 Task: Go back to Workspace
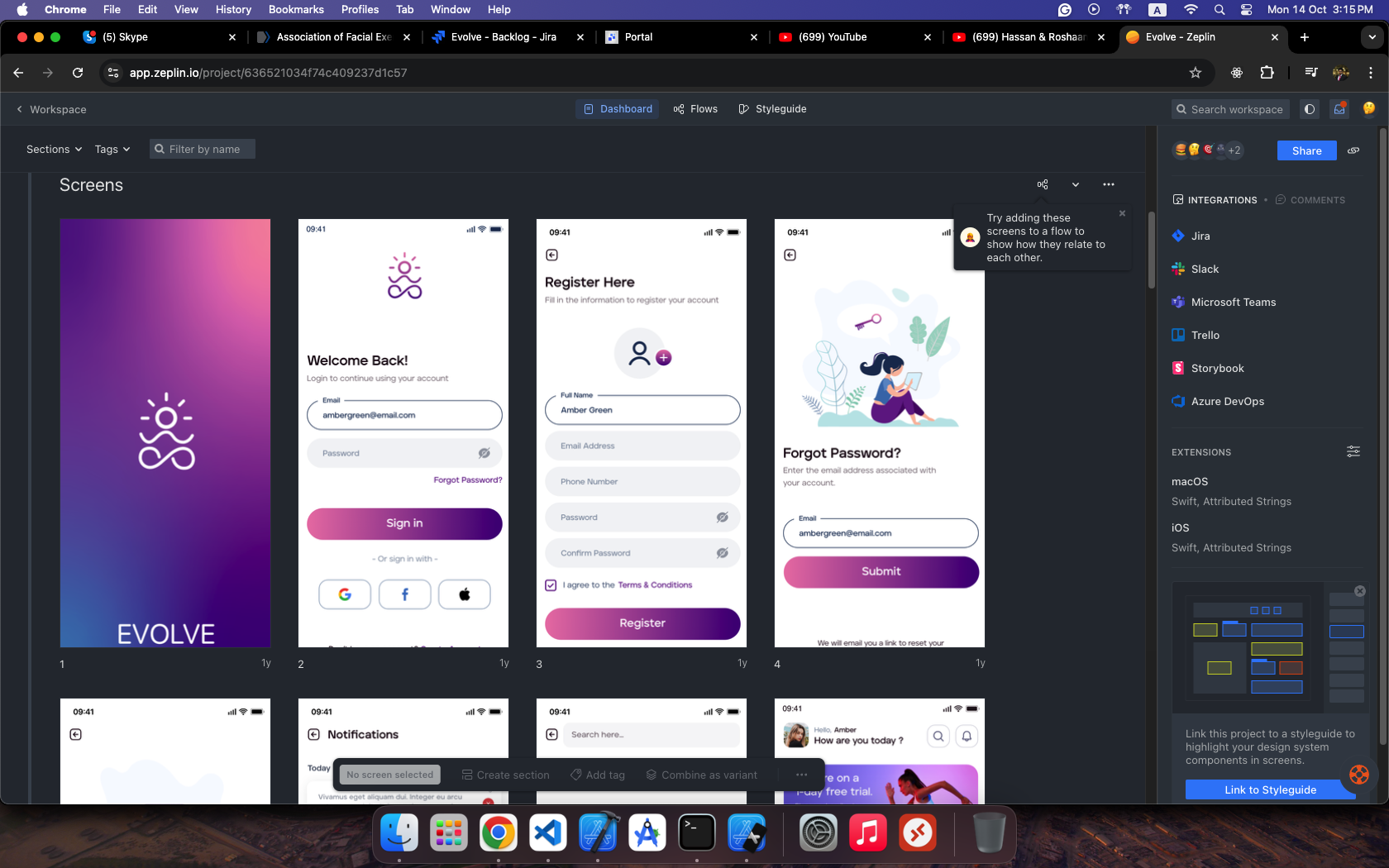point(51,109)
